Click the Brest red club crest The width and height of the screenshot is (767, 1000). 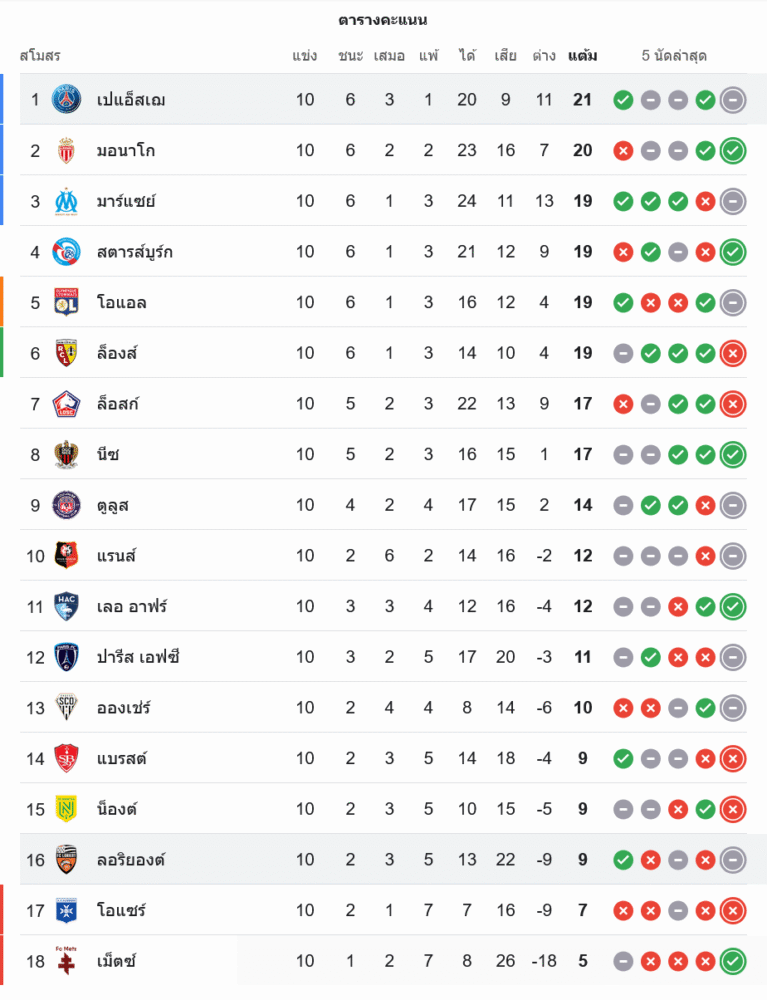67,758
